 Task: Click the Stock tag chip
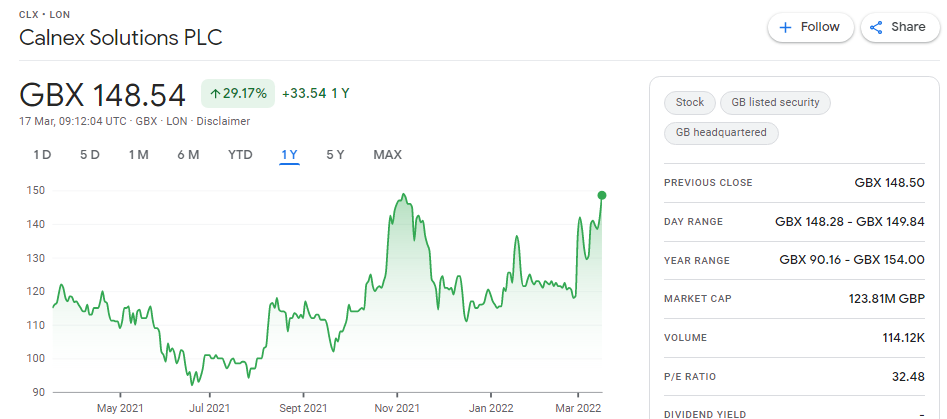tap(690, 103)
